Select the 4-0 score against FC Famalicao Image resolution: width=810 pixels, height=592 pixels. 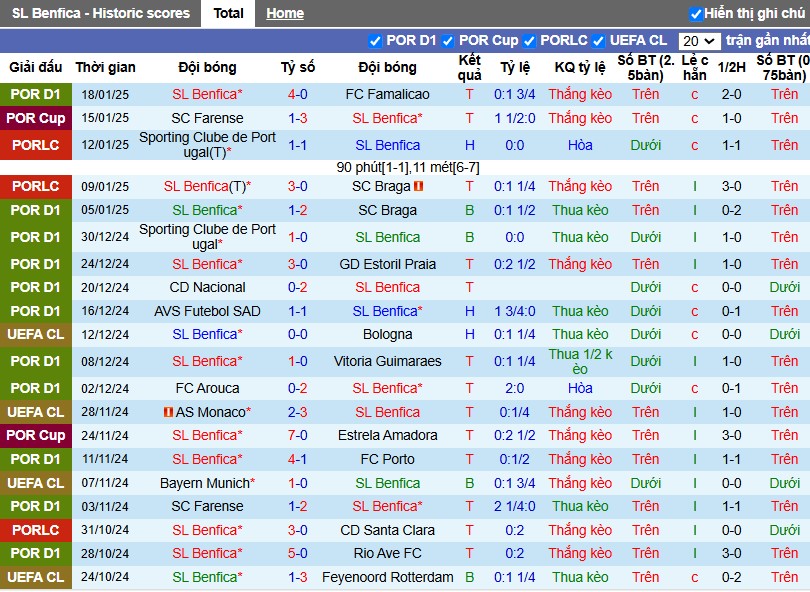tap(298, 94)
